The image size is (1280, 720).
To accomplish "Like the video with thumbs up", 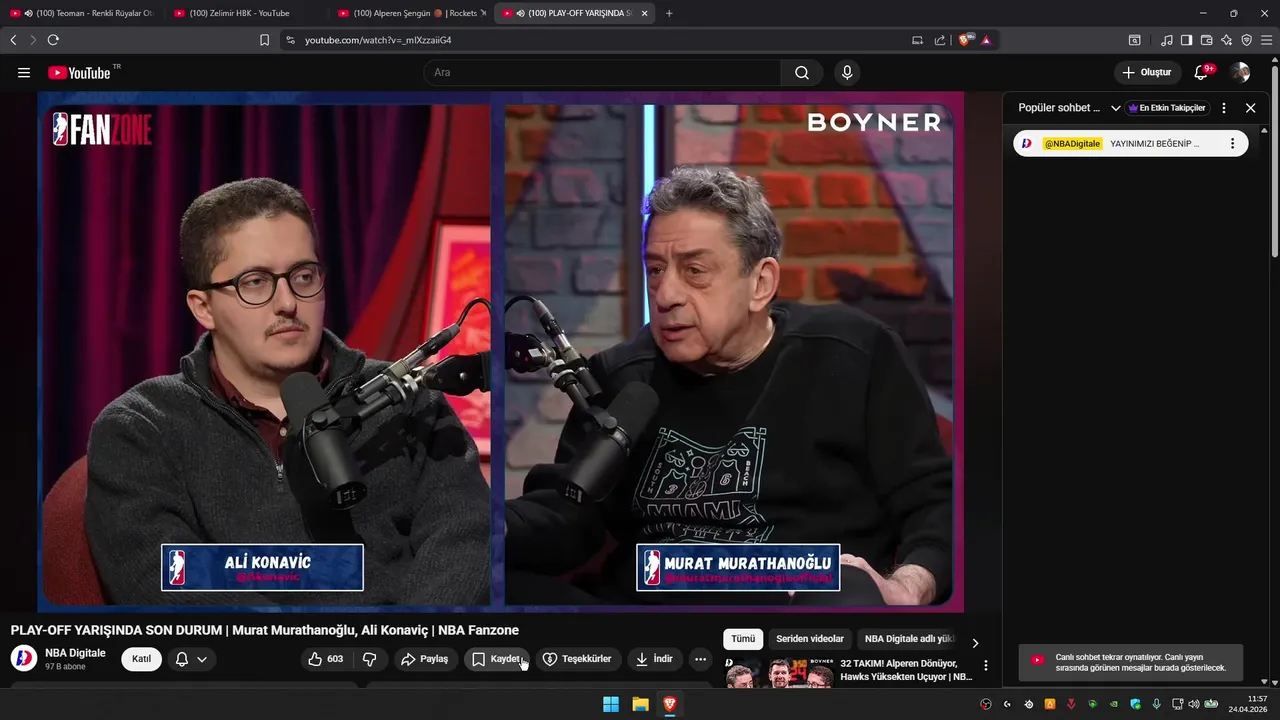I will pyautogui.click(x=326, y=659).
